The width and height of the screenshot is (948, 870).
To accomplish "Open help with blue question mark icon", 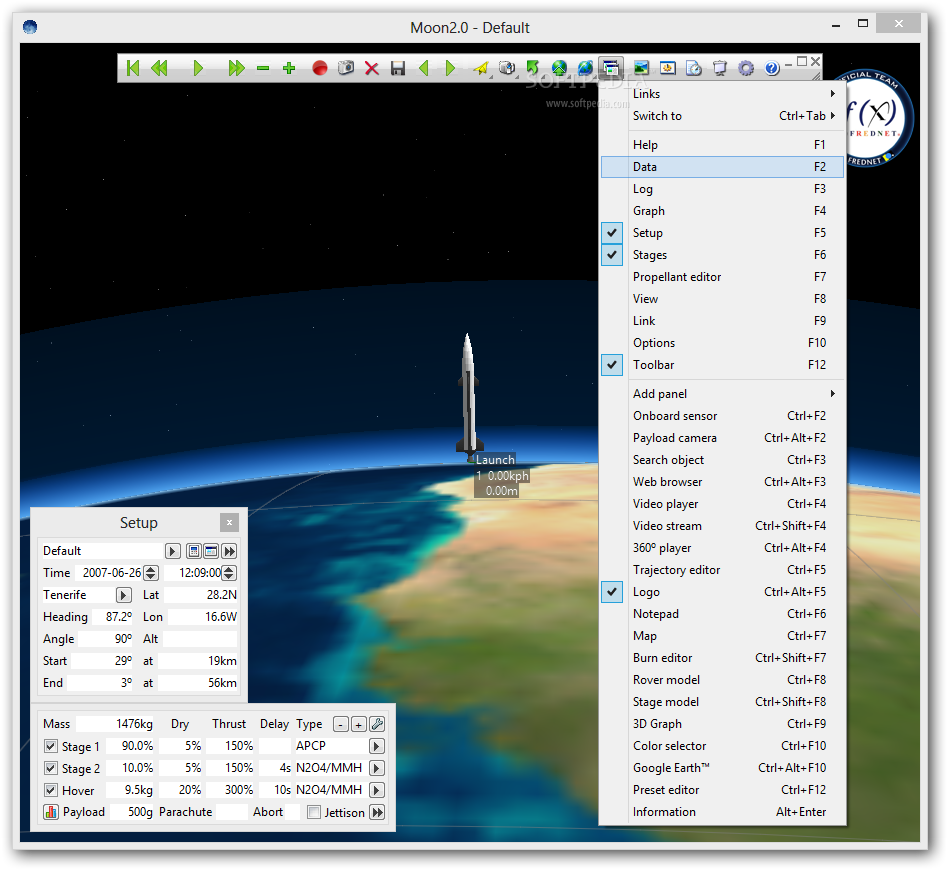I will [x=772, y=68].
